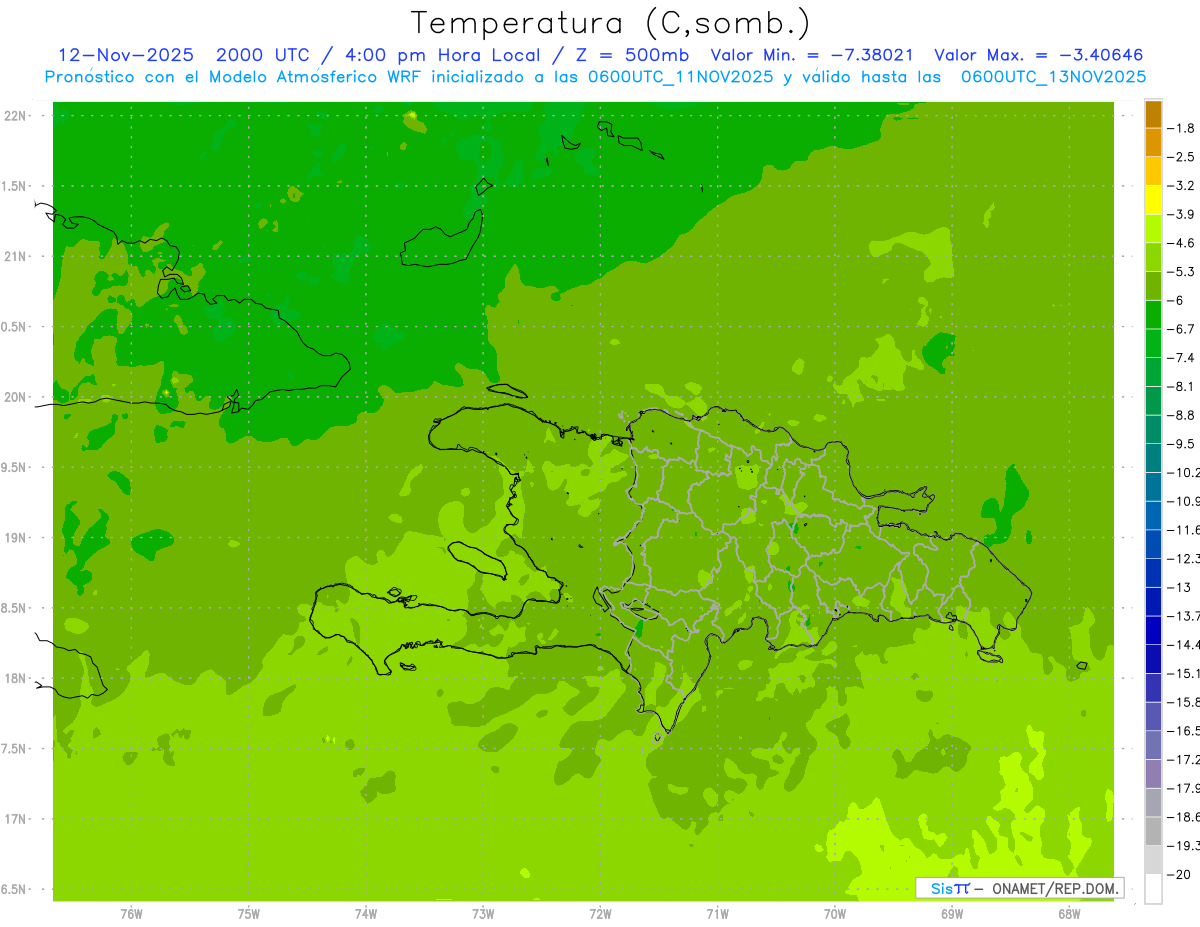Pick the orange swatch between -1.8 and -2.5
This screenshot has height=927, width=1200.
1153,143
